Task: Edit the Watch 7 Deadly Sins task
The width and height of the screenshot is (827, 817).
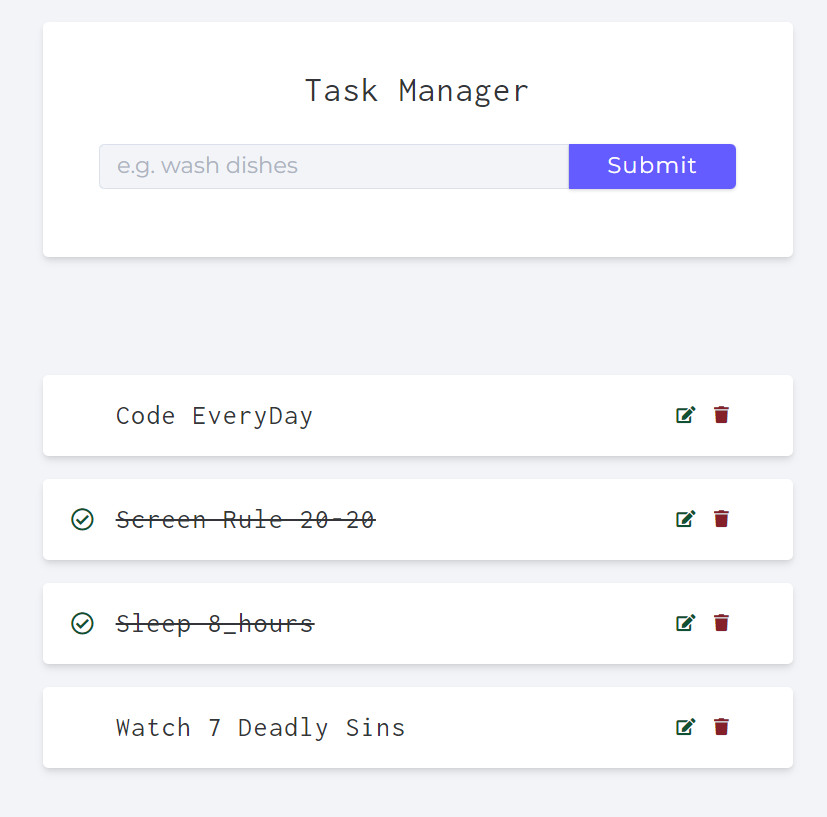Action: pyautogui.click(x=685, y=727)
